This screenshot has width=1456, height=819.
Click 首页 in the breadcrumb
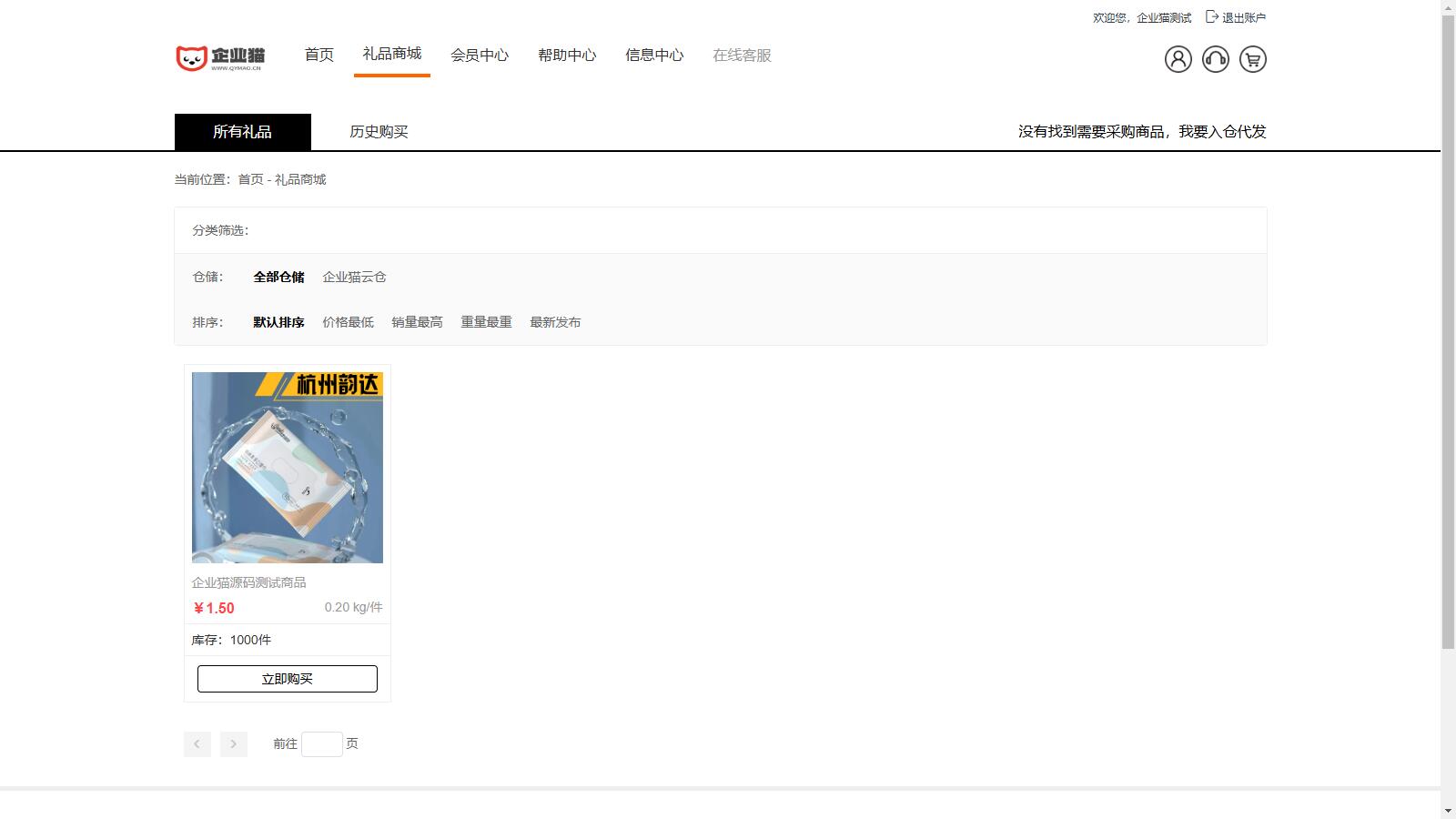tap(250, 180)
